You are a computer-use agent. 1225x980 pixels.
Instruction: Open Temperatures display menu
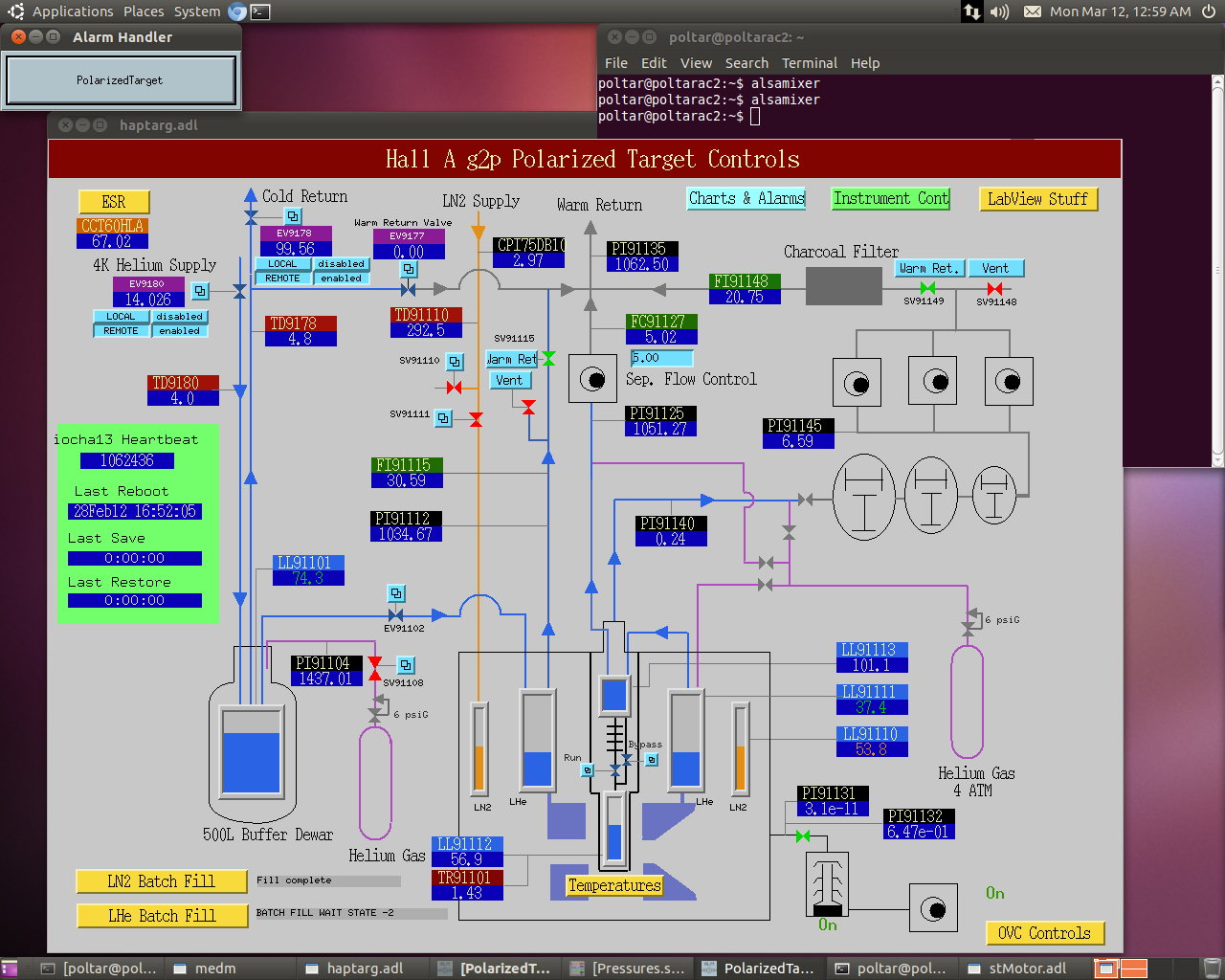(614, 885)
